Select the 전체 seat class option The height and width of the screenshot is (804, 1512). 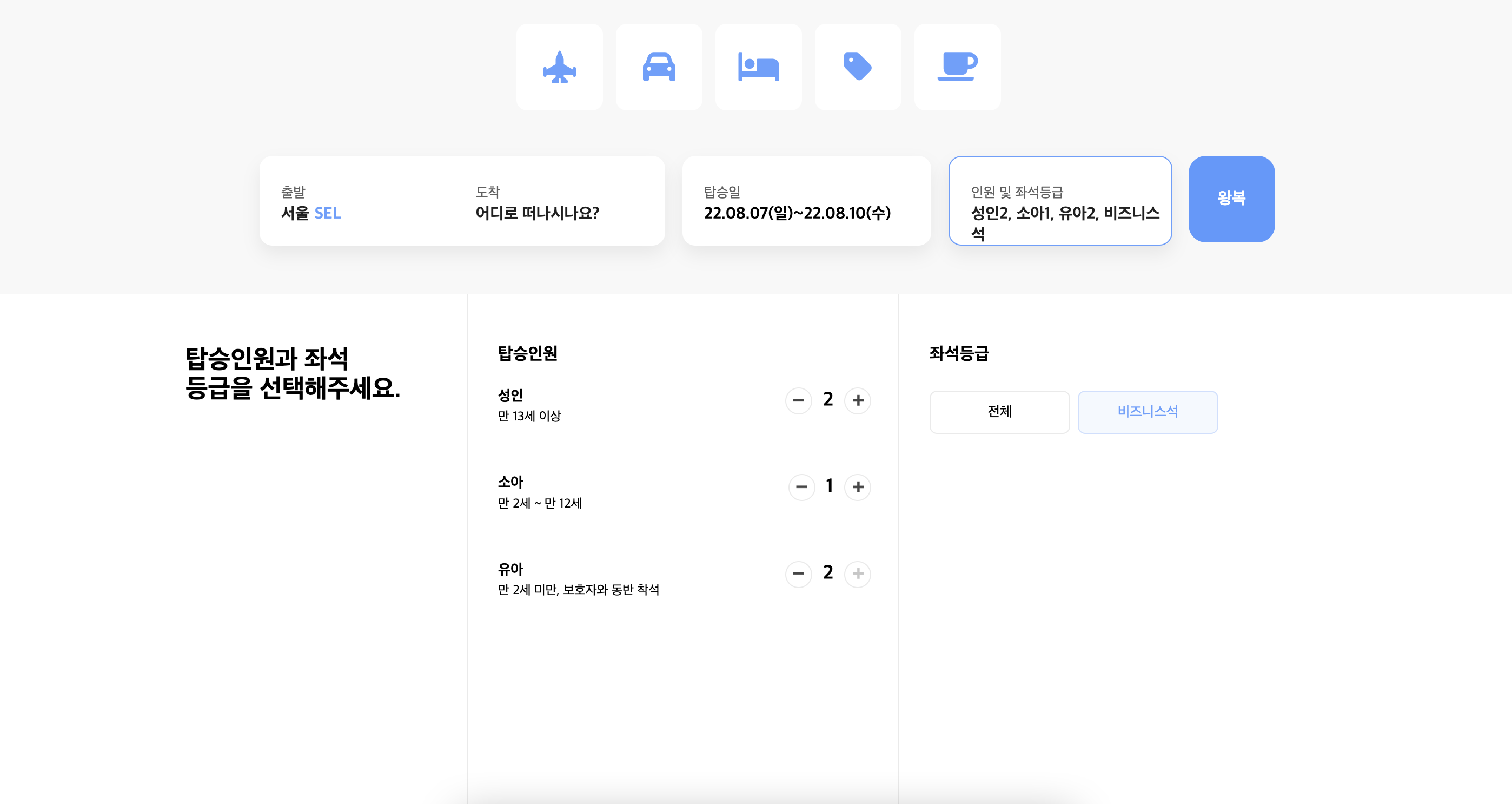click(999, 412)
